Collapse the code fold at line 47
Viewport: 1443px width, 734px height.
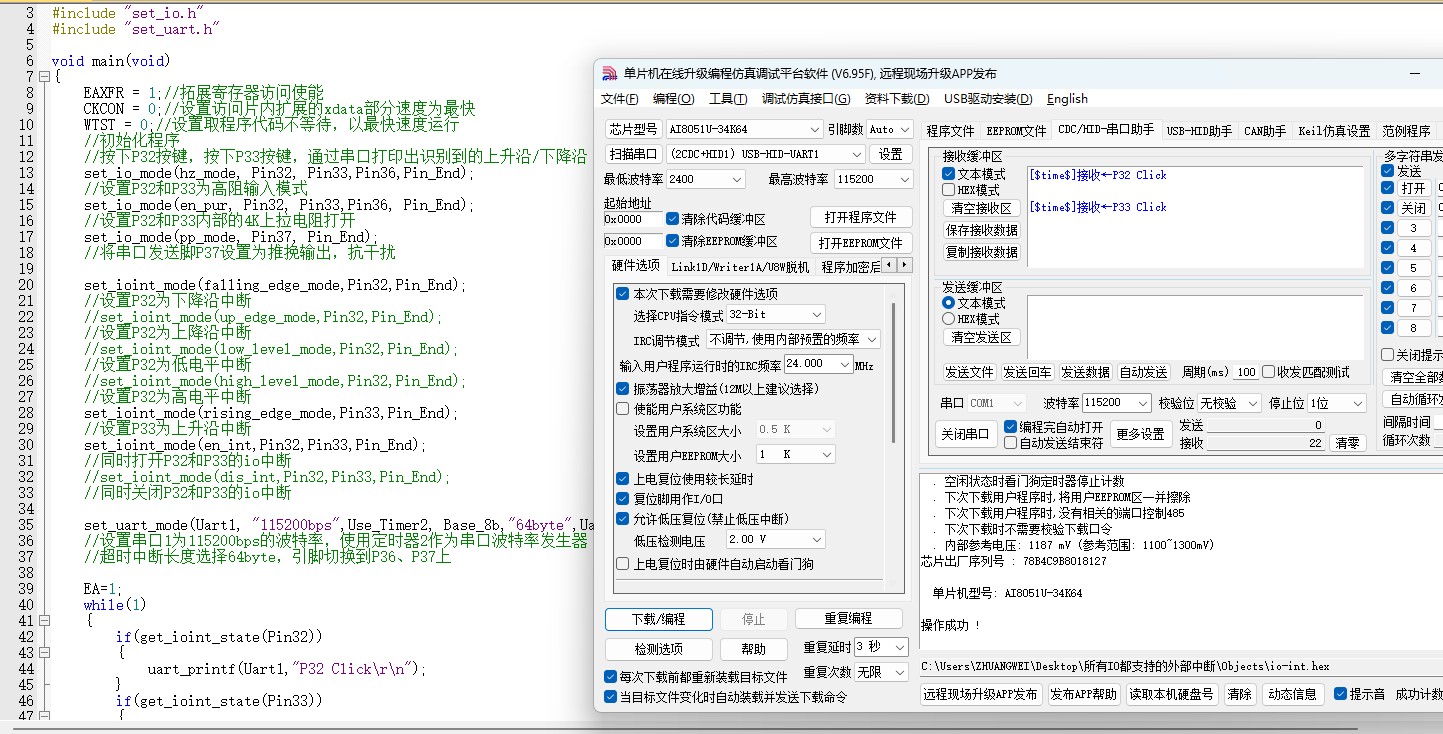pyautogui.click(x=43, y=717)
